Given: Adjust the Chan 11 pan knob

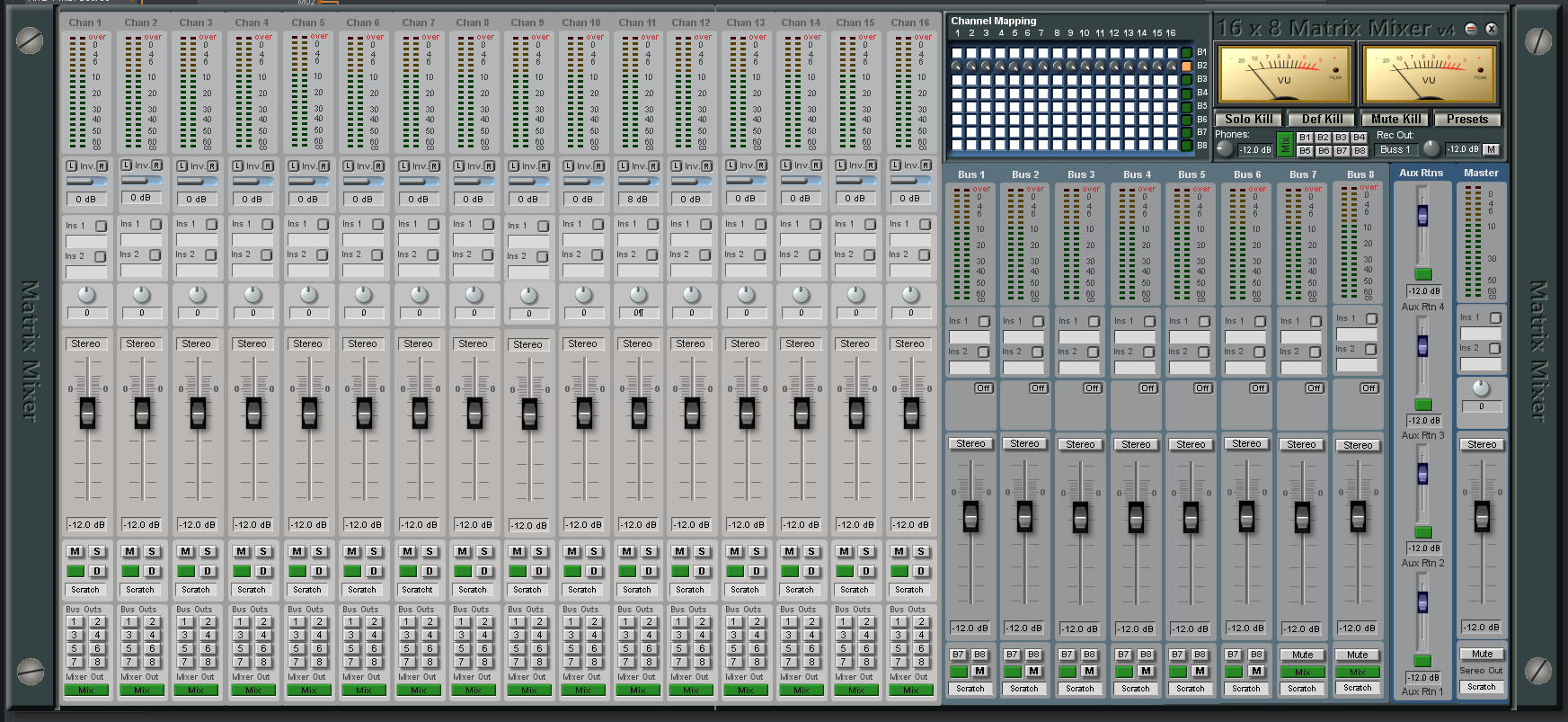Looking at the screenshot, I should coord(638,294).
